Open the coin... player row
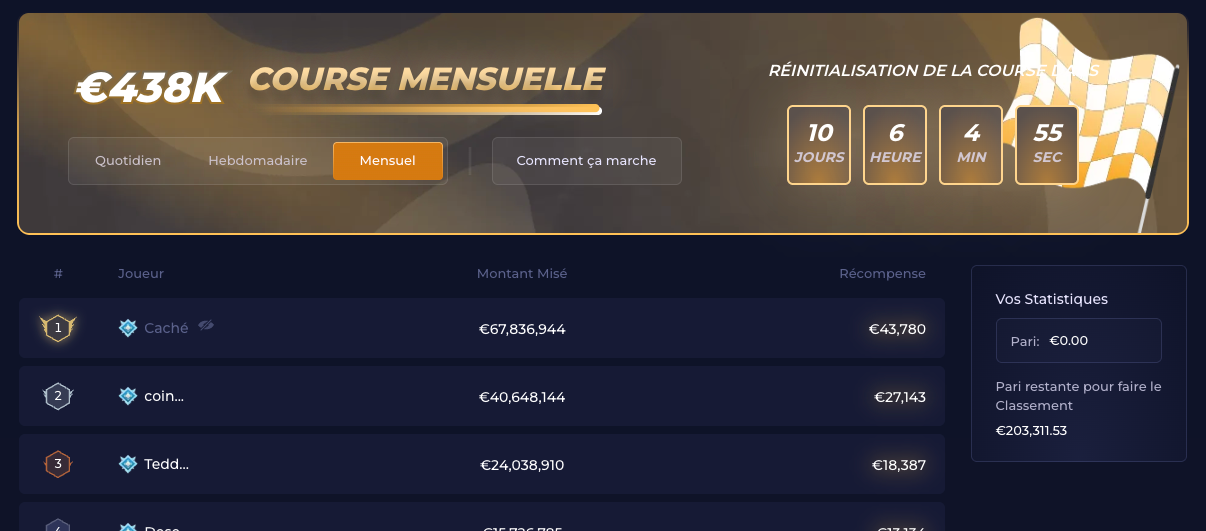The height and width of the screenshot is (531, 1206). click(482, 396)
